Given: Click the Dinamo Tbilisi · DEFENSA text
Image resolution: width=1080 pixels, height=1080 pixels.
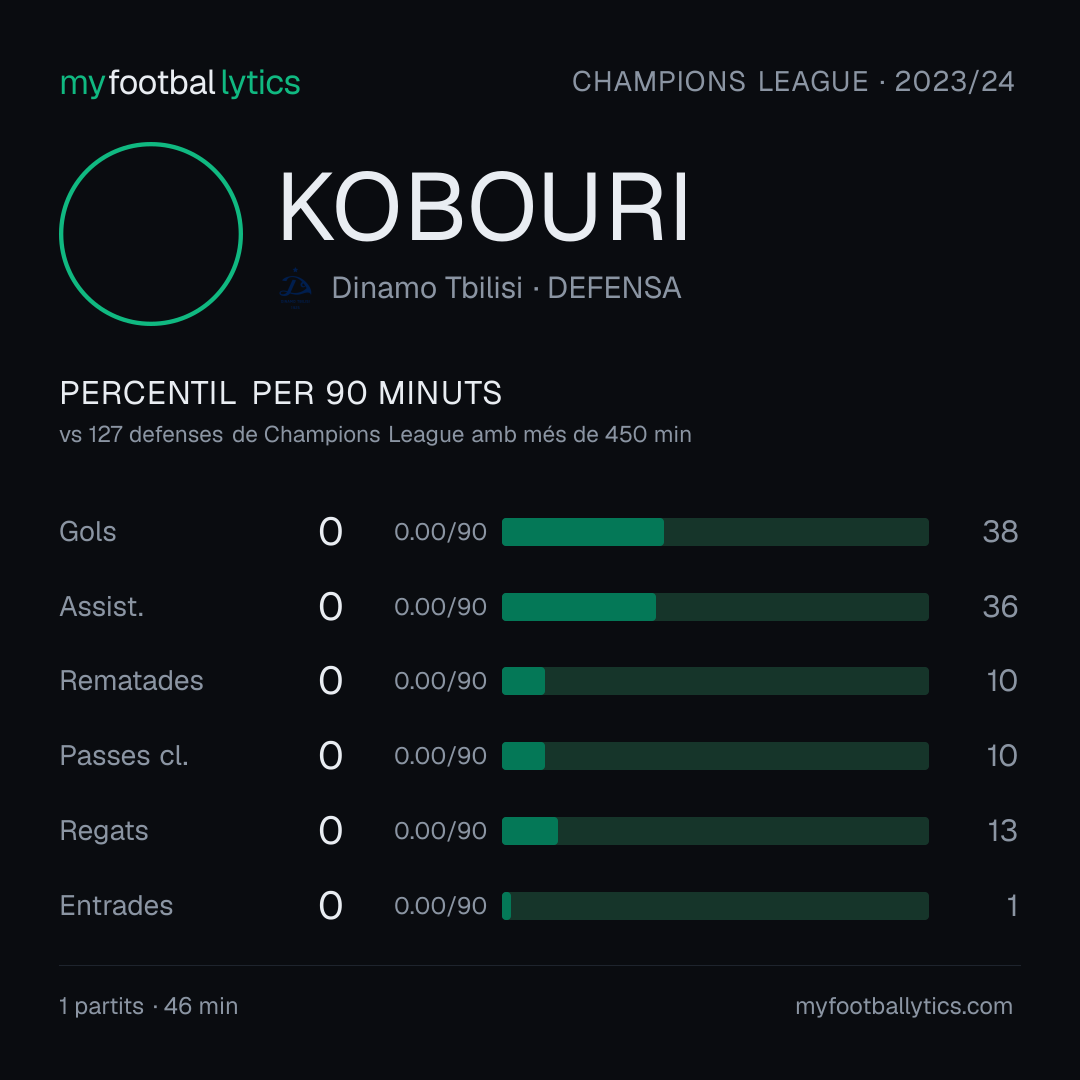Looking at the screenshot, I should (506, 288).
